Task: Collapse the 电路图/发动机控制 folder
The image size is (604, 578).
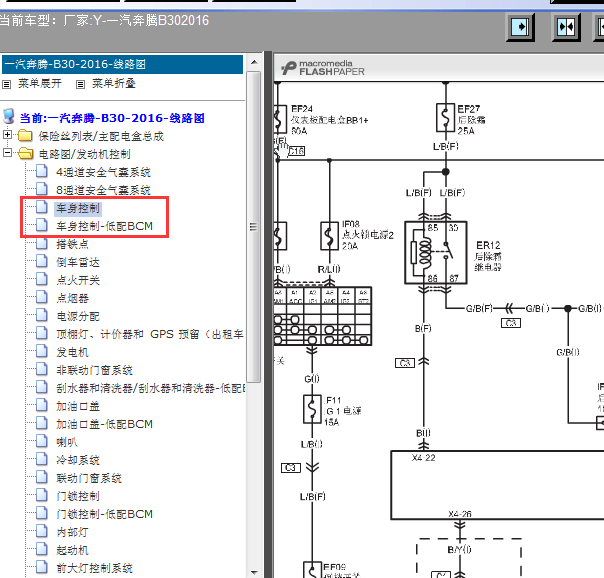Action: (7, 153)
